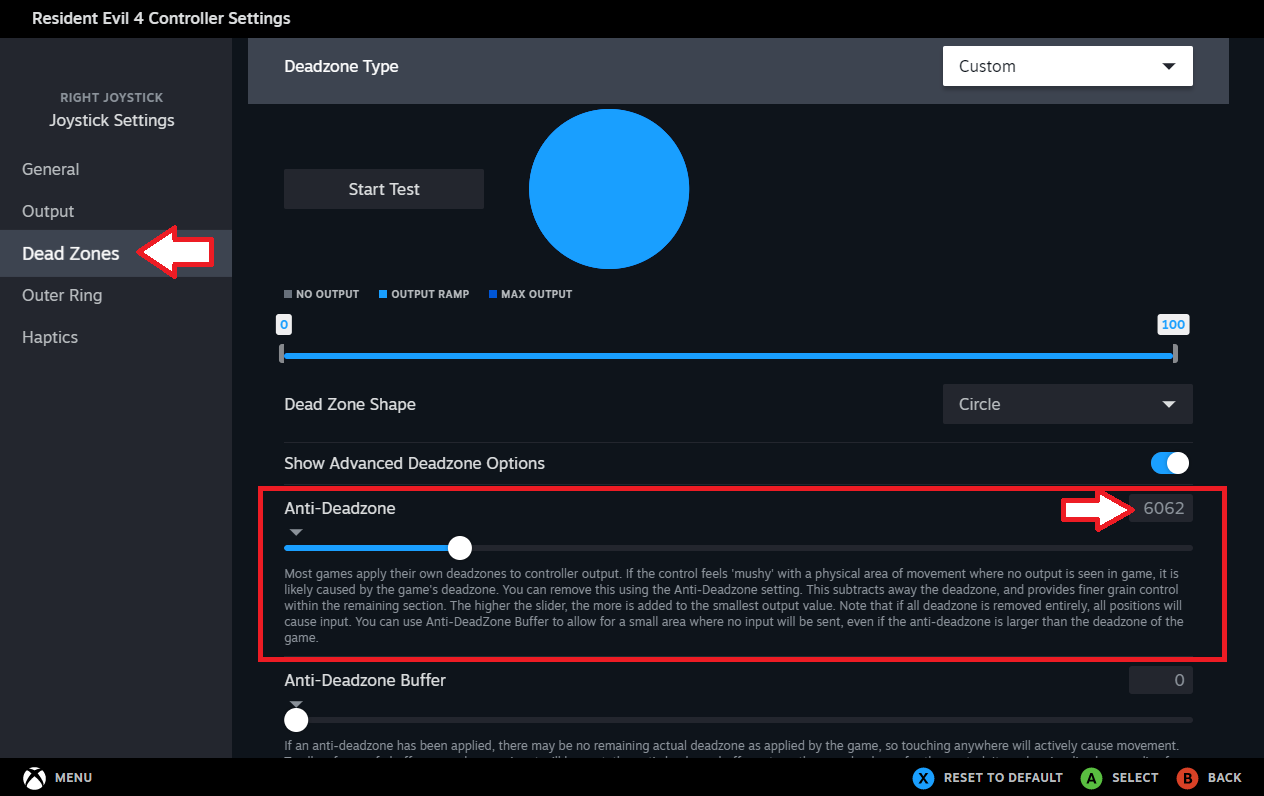The width and height of the screenshot is (1264, 796).
Task: Click the Joystick Settings heading
Action: [x=112, y=120]
